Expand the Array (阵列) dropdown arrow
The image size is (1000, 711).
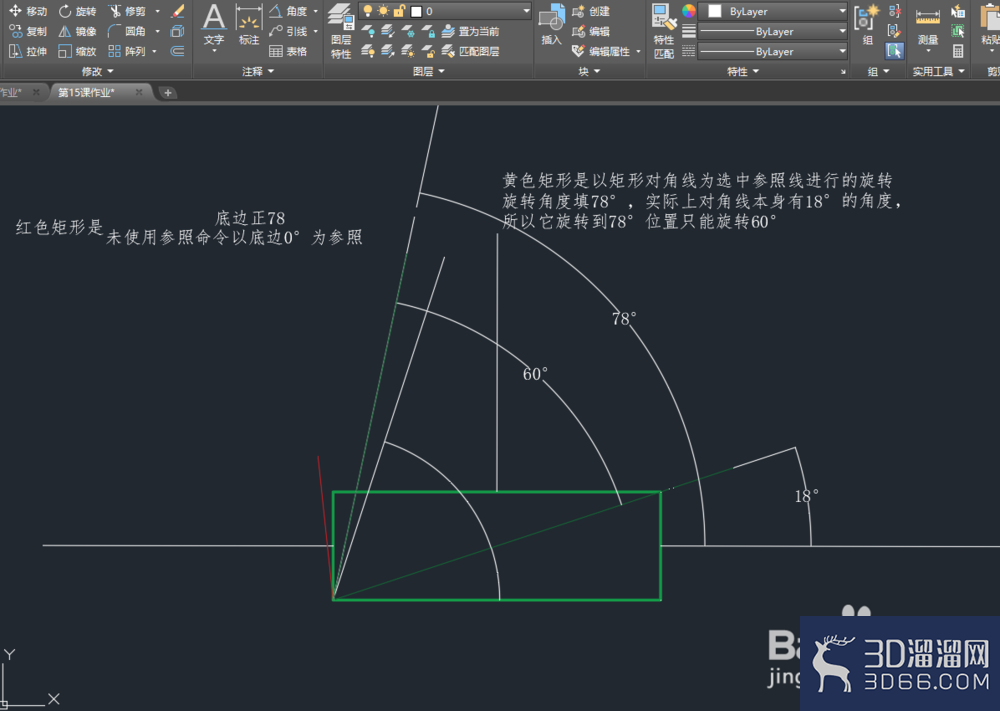click(x=154, y=51)
